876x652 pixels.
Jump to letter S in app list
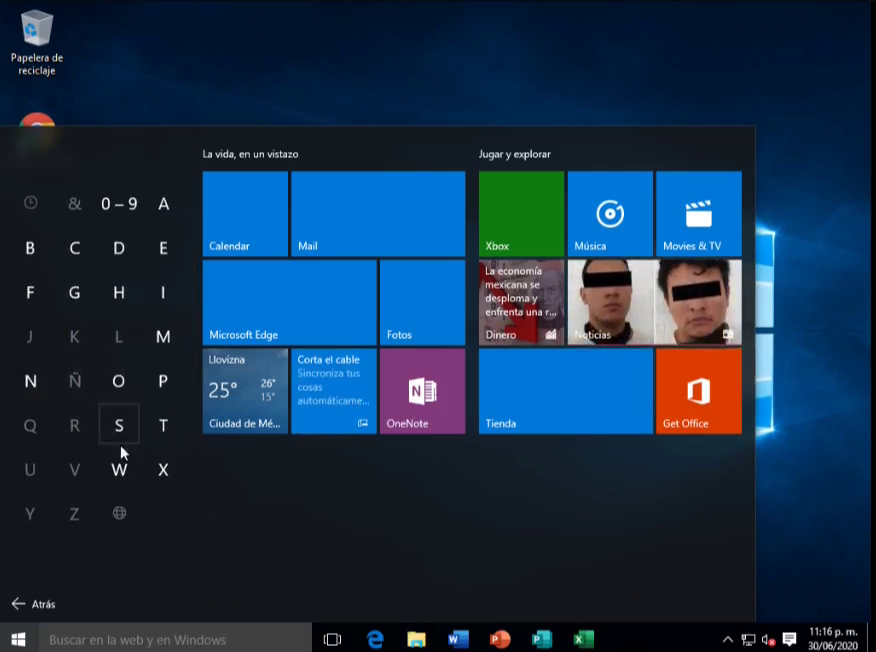click(x=119, y=425)
